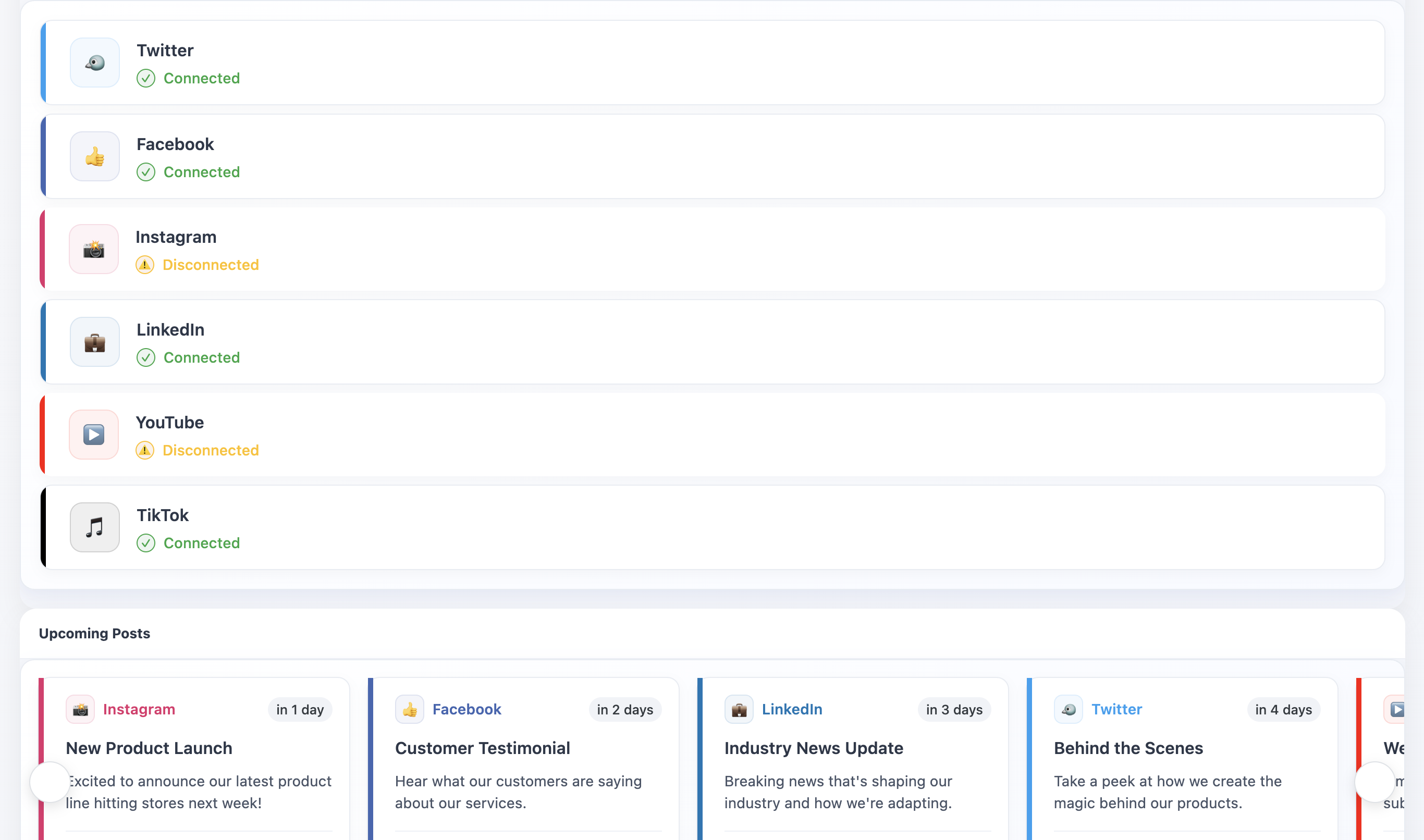This screenshot has height=840, width=1424.
Task: Click 'Excited to announce our latest product' description
Action: pos(199,793)
